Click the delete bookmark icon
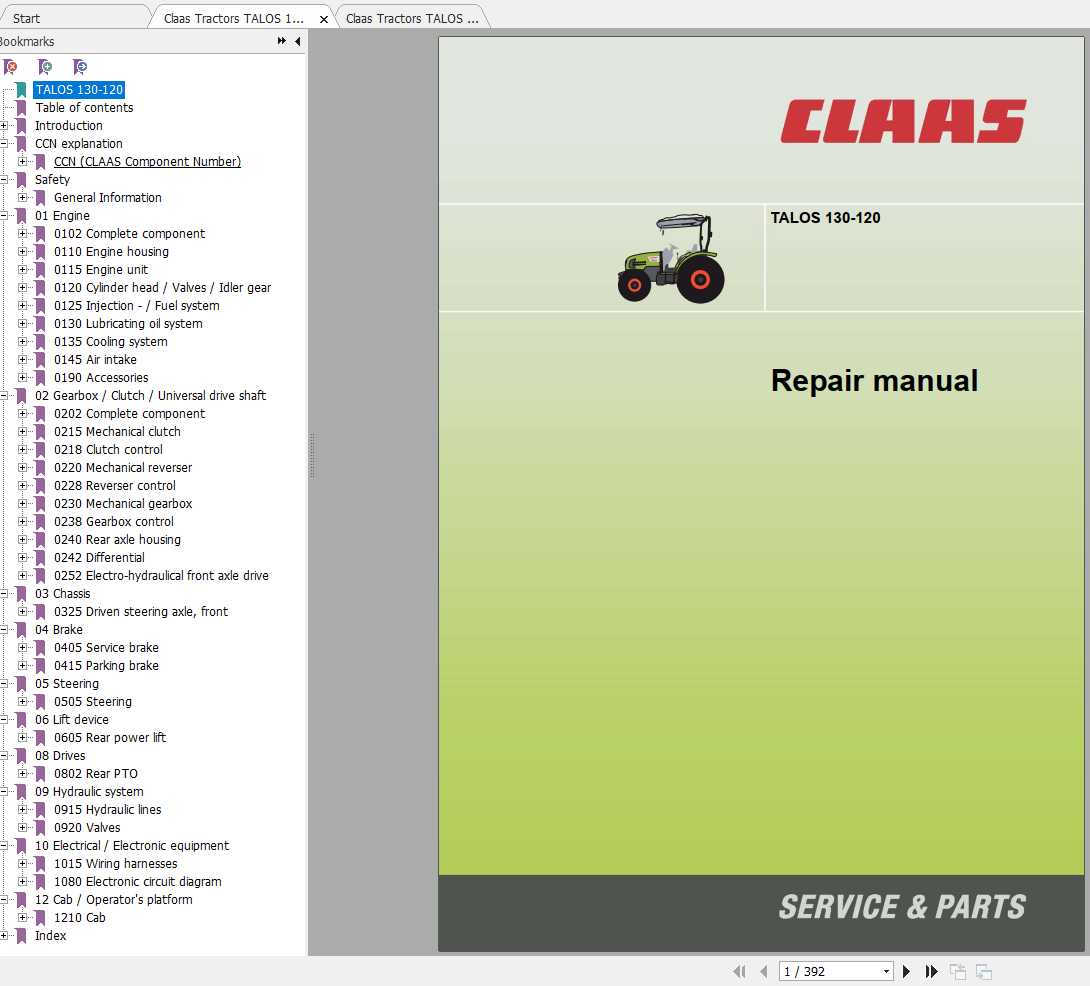1090x986 pixels. point(10,67)
